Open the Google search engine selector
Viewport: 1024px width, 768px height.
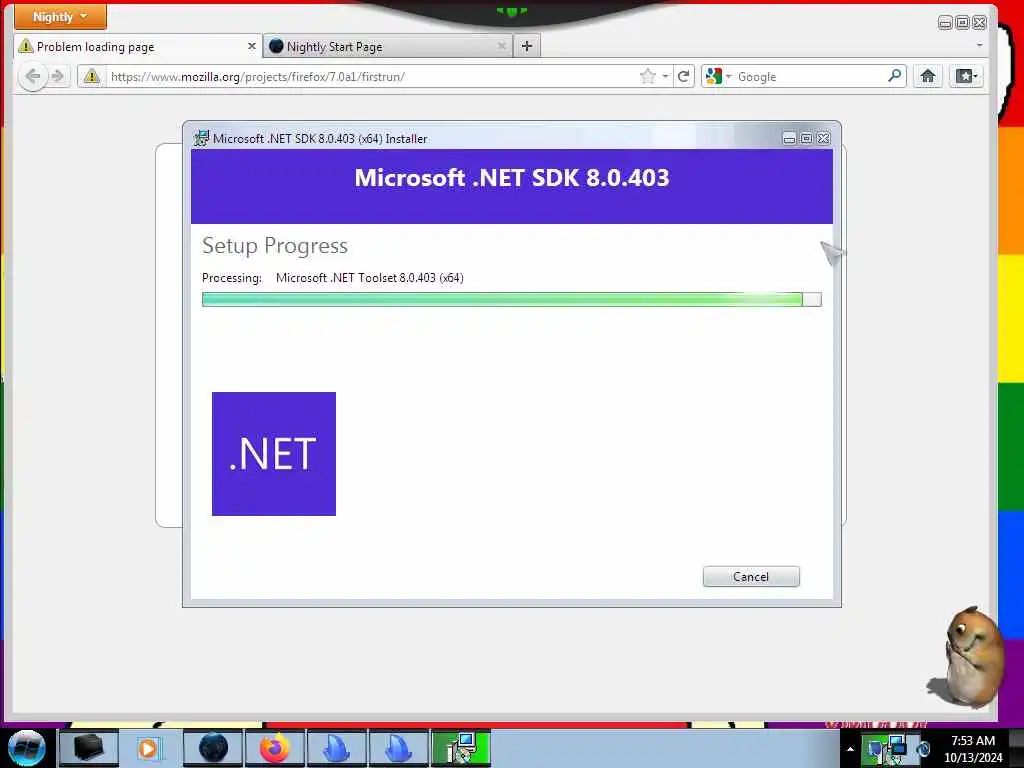(718, 76)
